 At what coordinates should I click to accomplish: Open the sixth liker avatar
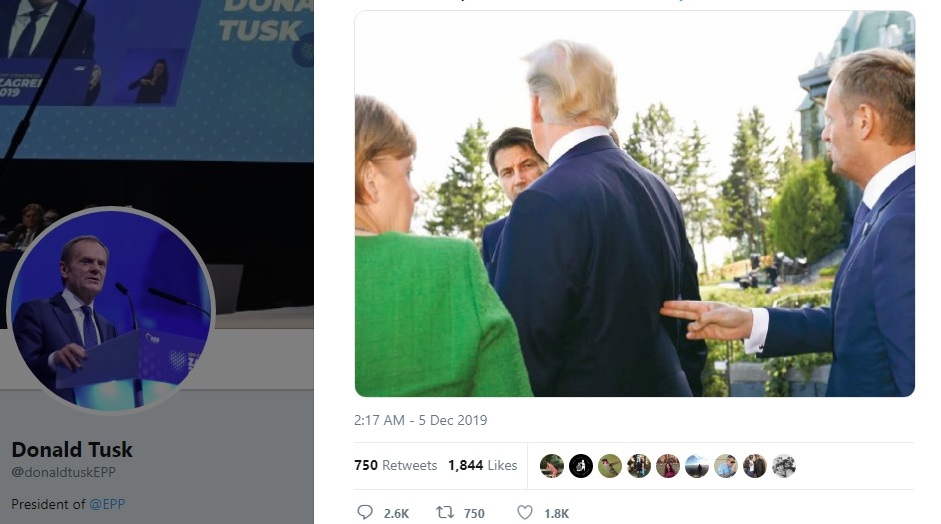697,466
